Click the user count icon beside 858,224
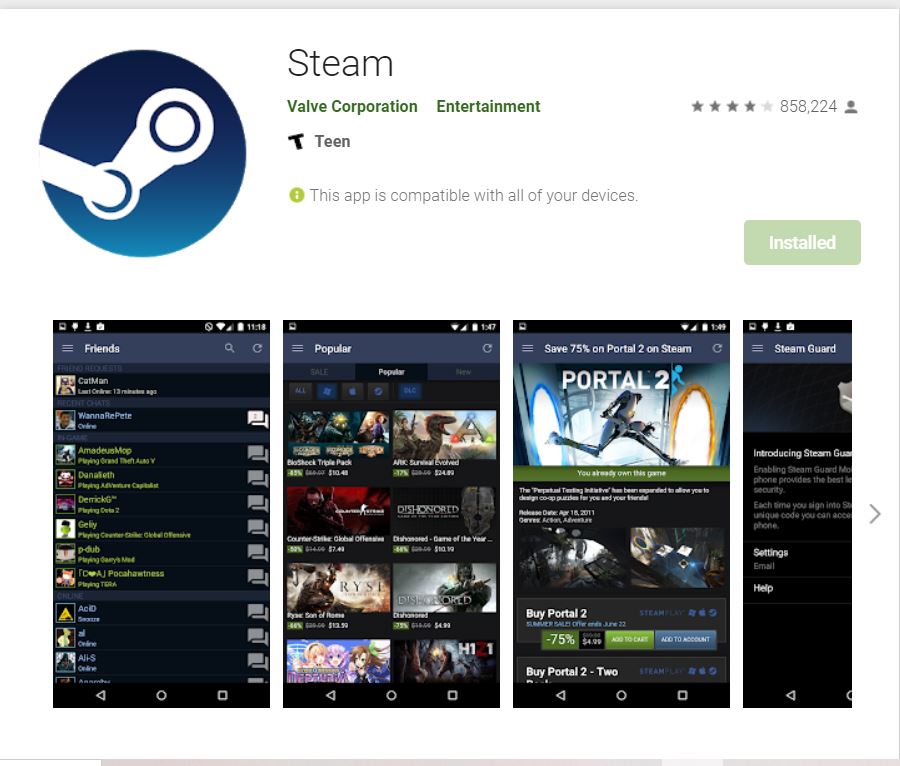The width and height of the screenshot is (900, 766). click(x=851, y=107)
